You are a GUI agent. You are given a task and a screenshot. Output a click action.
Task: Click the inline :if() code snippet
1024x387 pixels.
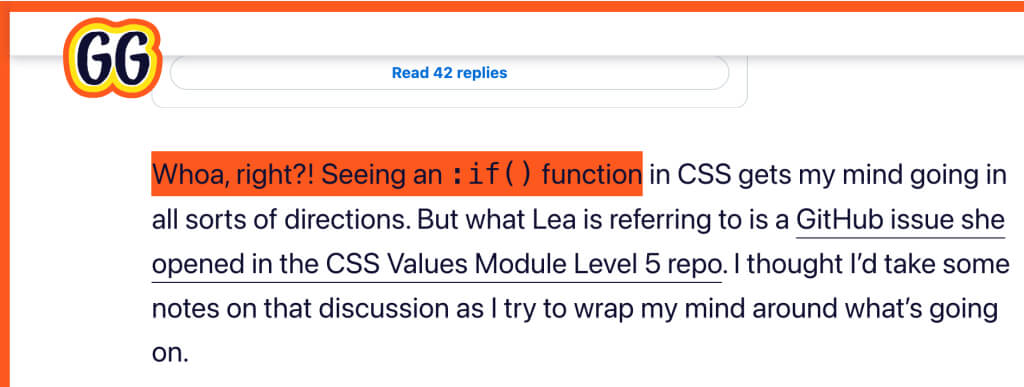[492, 174]
